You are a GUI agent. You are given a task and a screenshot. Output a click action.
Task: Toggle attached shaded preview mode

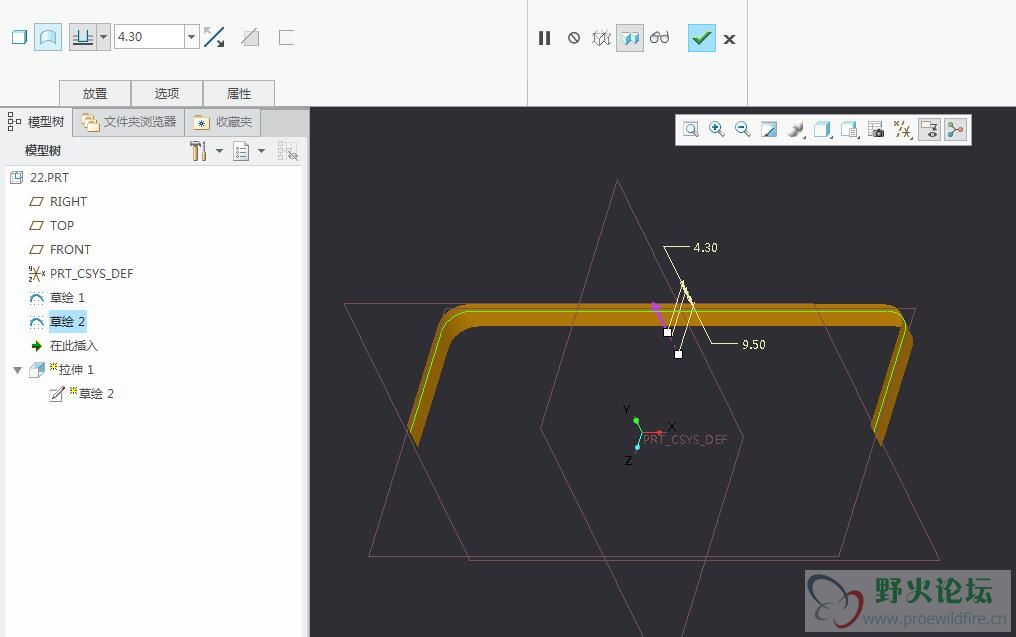coord(630,38)
